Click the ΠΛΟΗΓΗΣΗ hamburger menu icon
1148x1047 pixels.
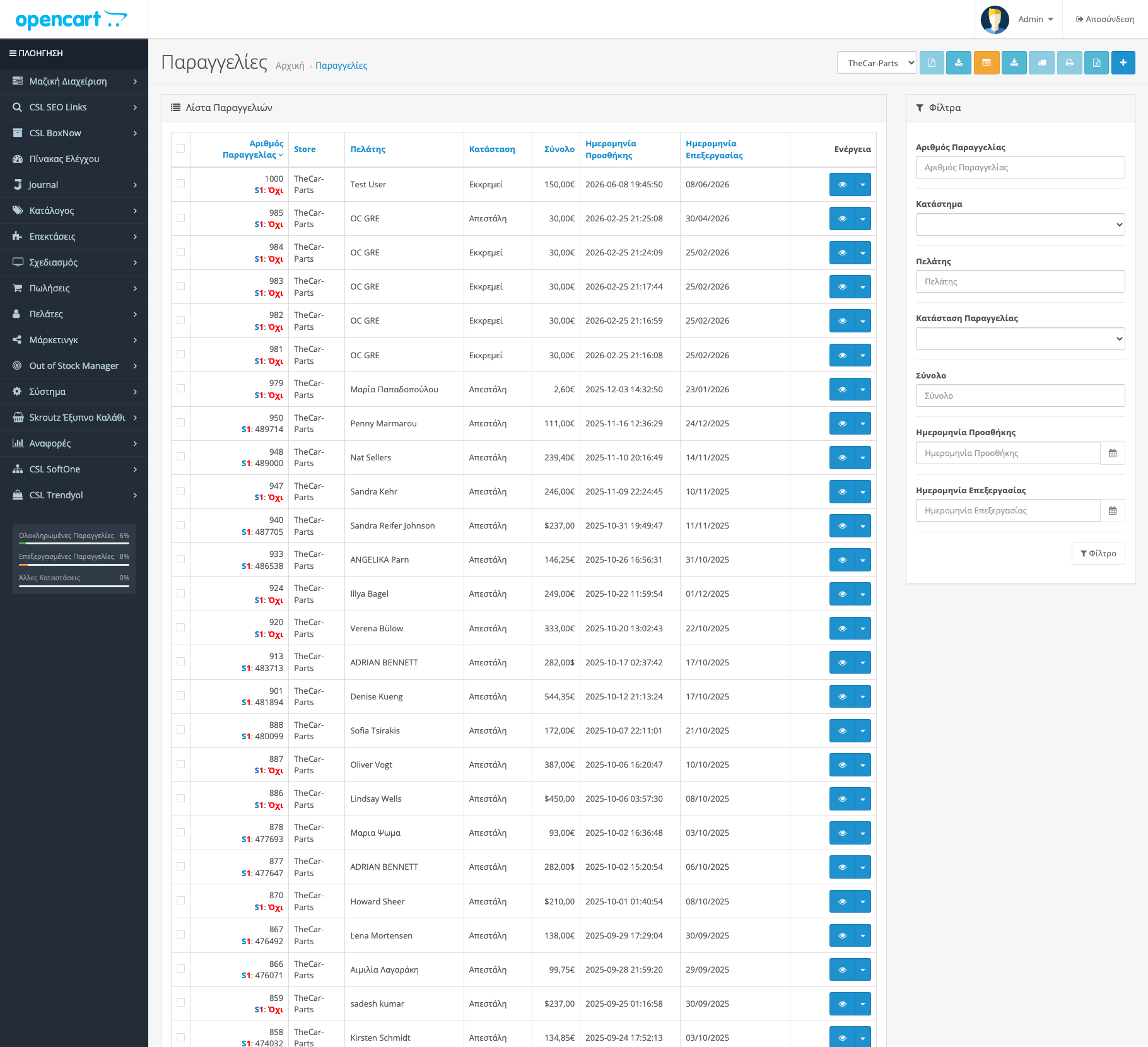click(13, 53)
